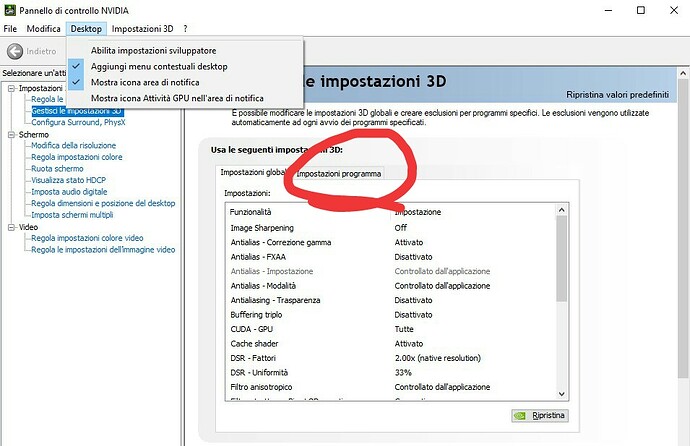Select DSR - Fattori row

pos(391,358)
